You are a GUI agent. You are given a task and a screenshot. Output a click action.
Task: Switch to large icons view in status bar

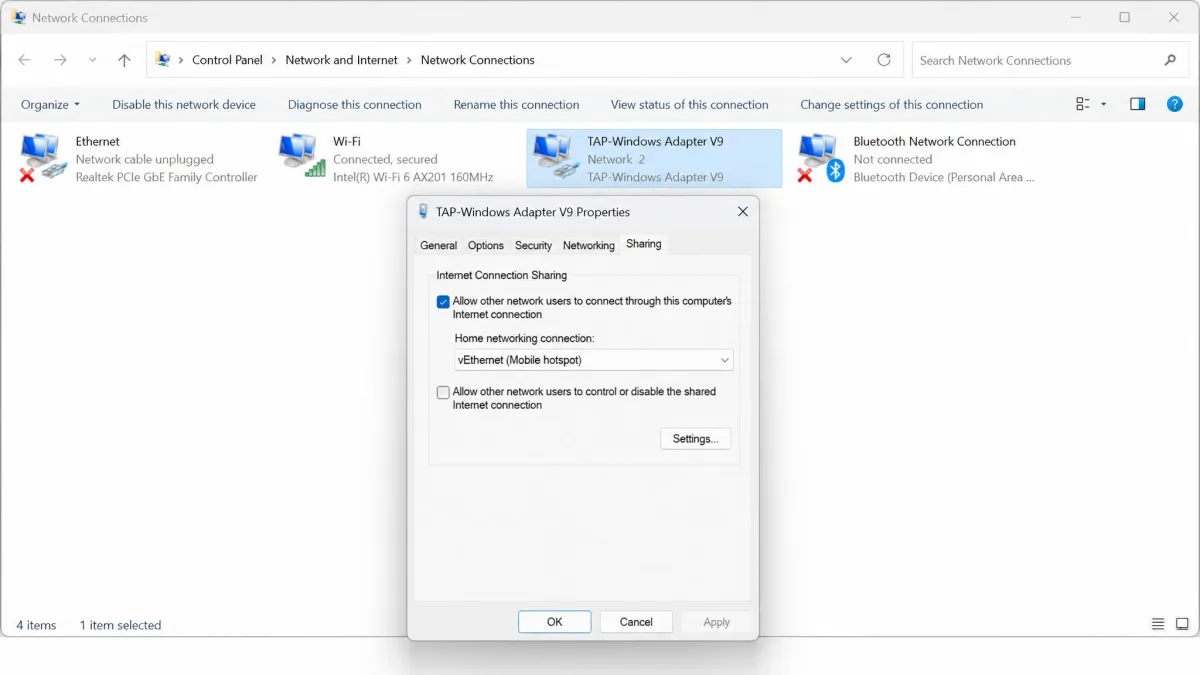pyautogui.click(x=1182, y=624)
